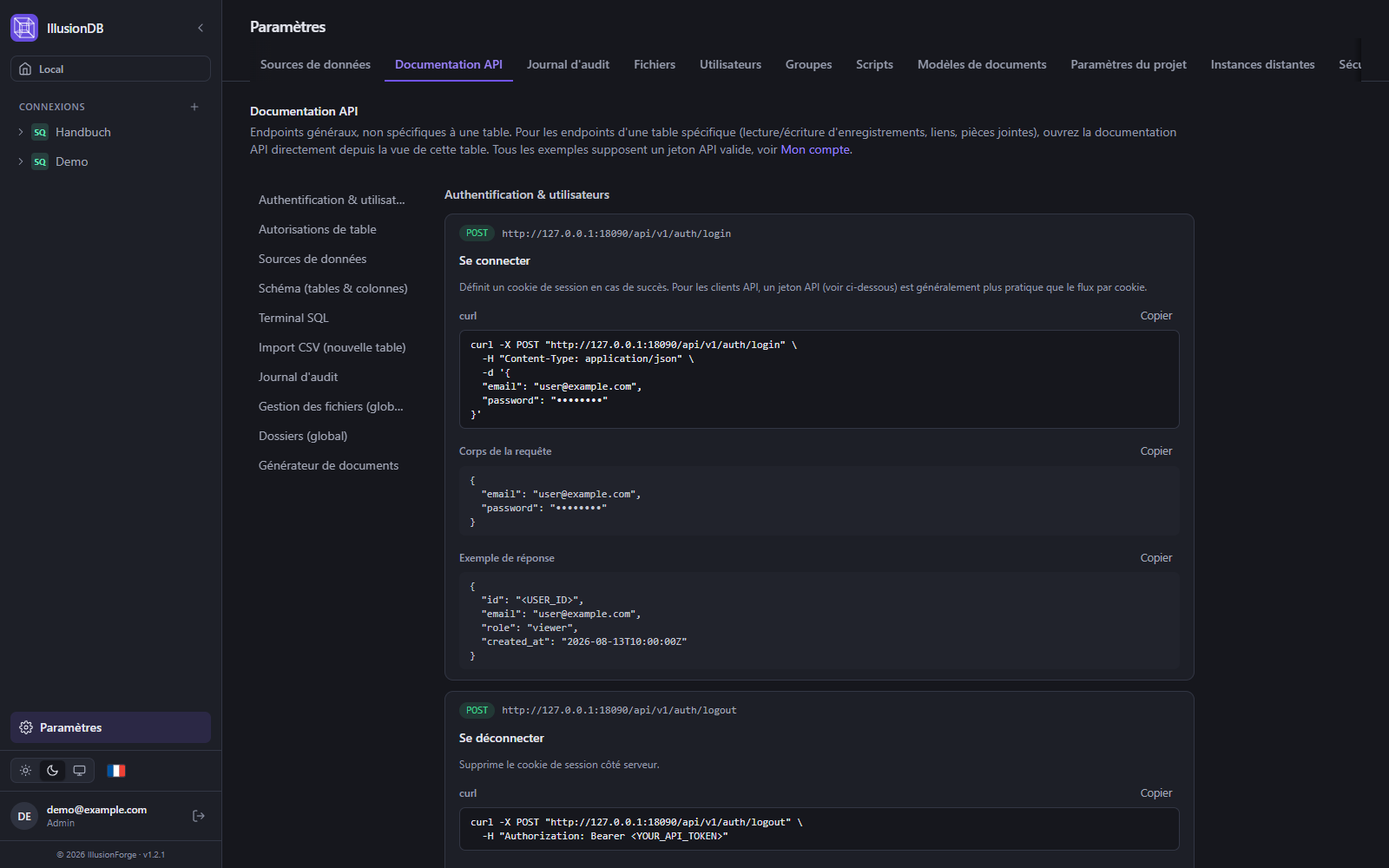Click the IllusionDB logo icon
Viewport: 1389px width, 868px height.
24,28
